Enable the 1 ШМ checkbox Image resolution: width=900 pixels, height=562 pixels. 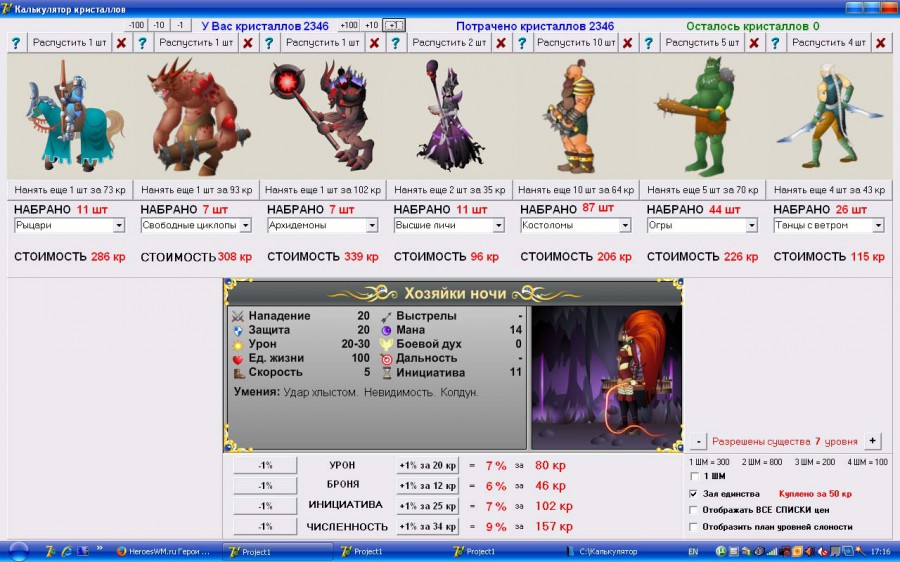click(x=695, y=476)
